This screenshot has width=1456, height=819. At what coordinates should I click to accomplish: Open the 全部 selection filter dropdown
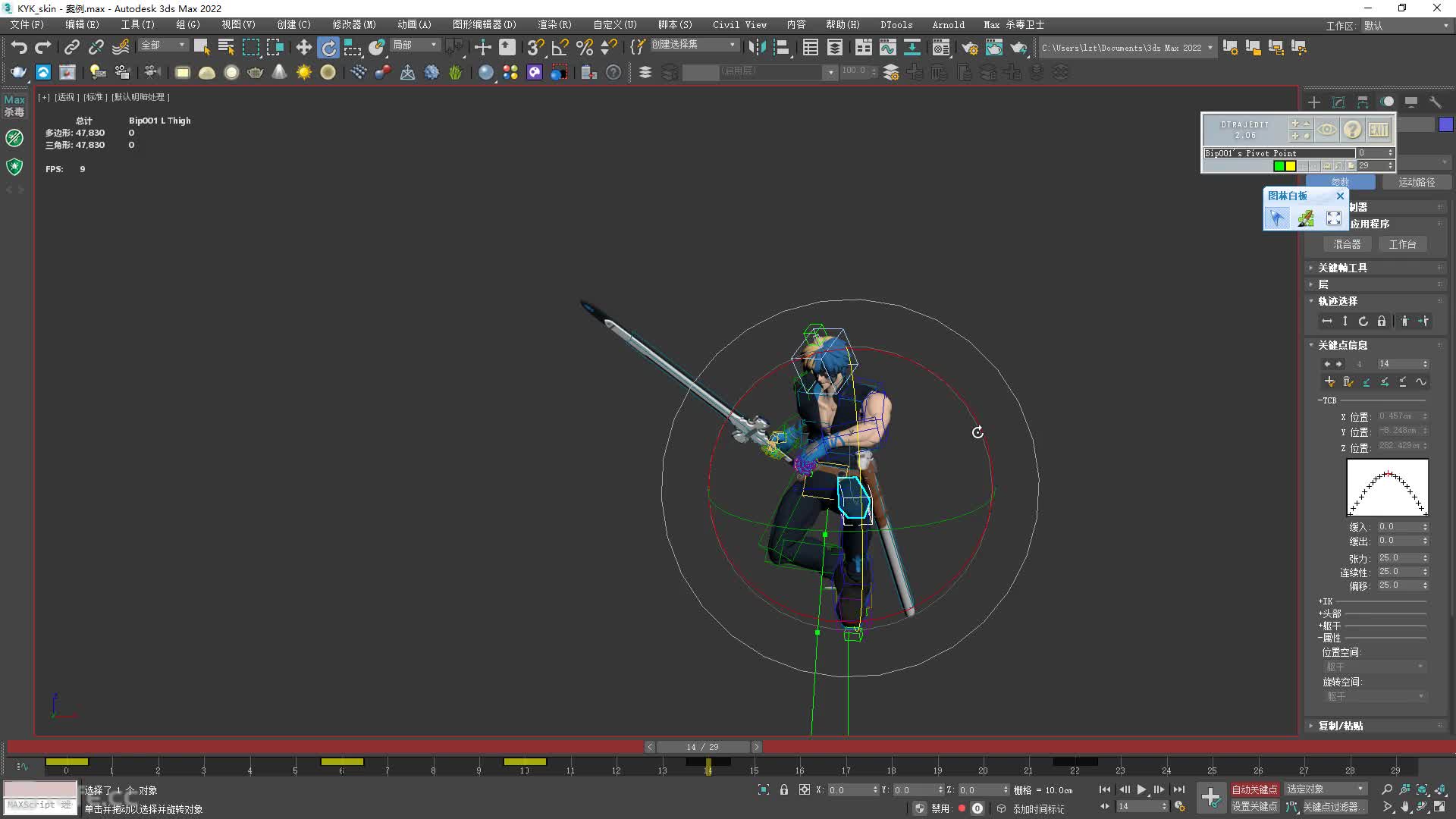point(163,45)
